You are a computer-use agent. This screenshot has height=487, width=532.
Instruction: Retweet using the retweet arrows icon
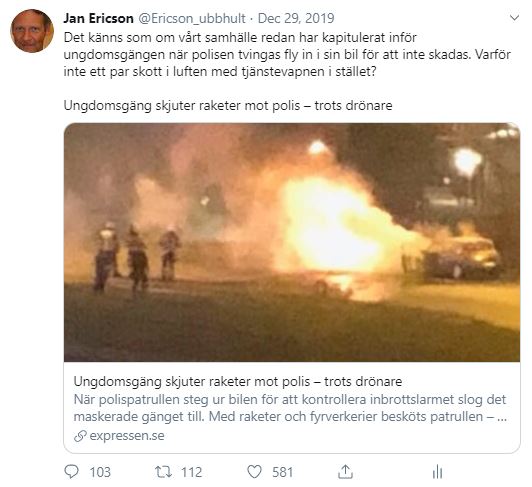coord(164,472)
